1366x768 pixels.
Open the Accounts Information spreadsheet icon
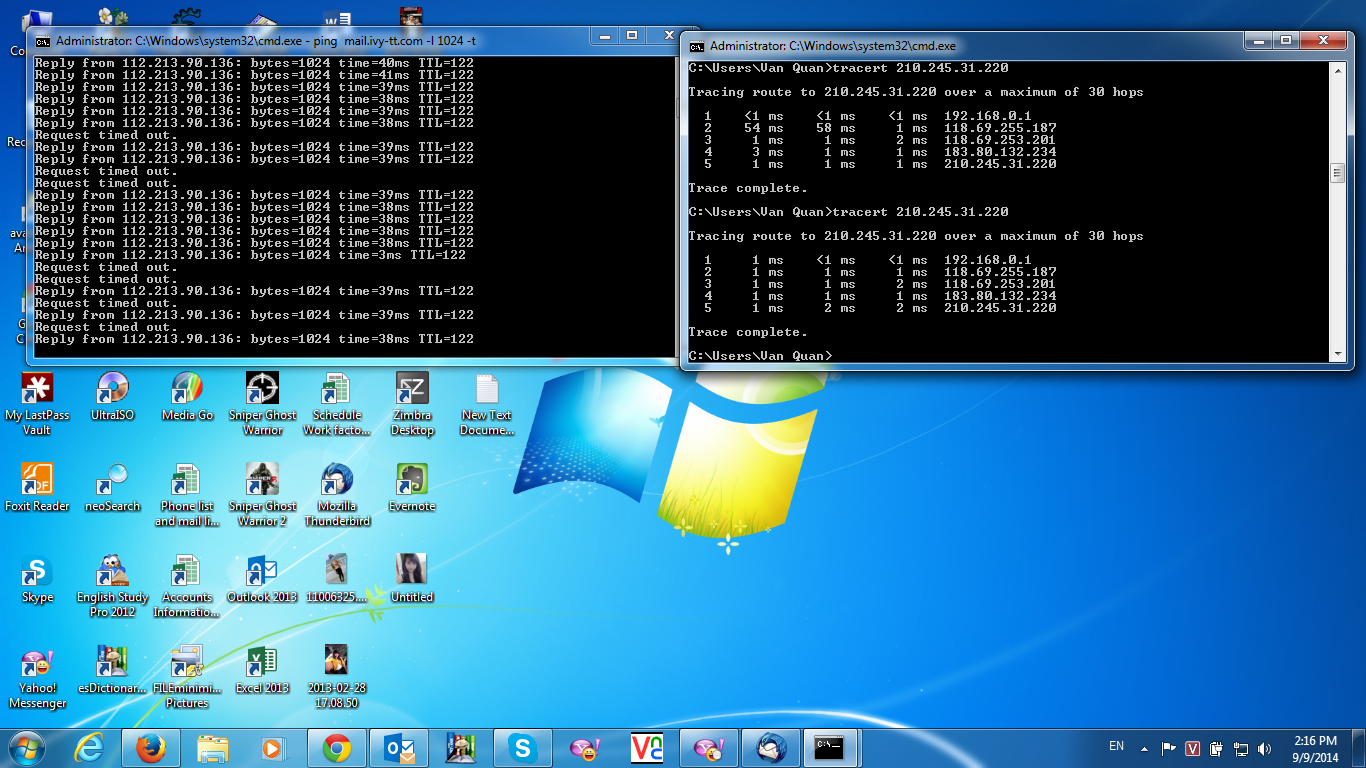tap(187, 586)
